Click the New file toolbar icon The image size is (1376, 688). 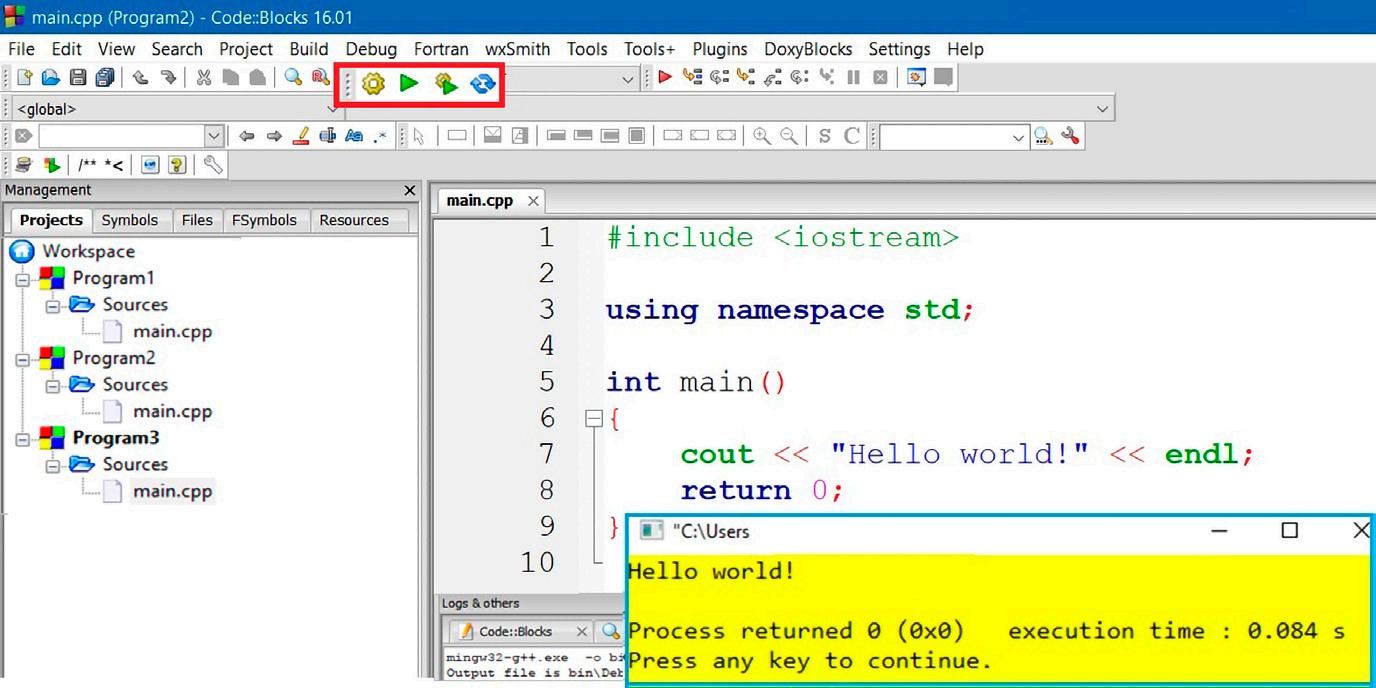(24, 78)
